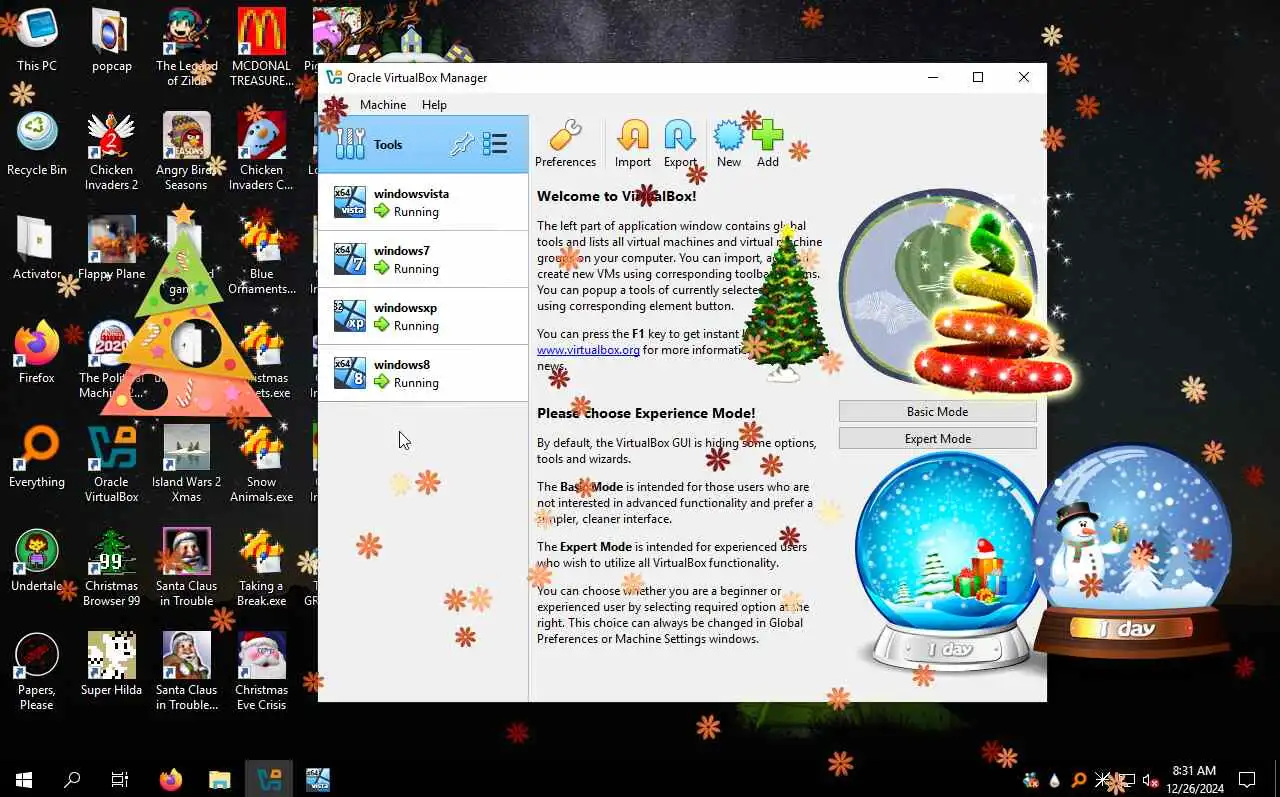
Task: Open The Legend of Zilda shortcut
Action: pyautogui.click(x=186, y=48)
